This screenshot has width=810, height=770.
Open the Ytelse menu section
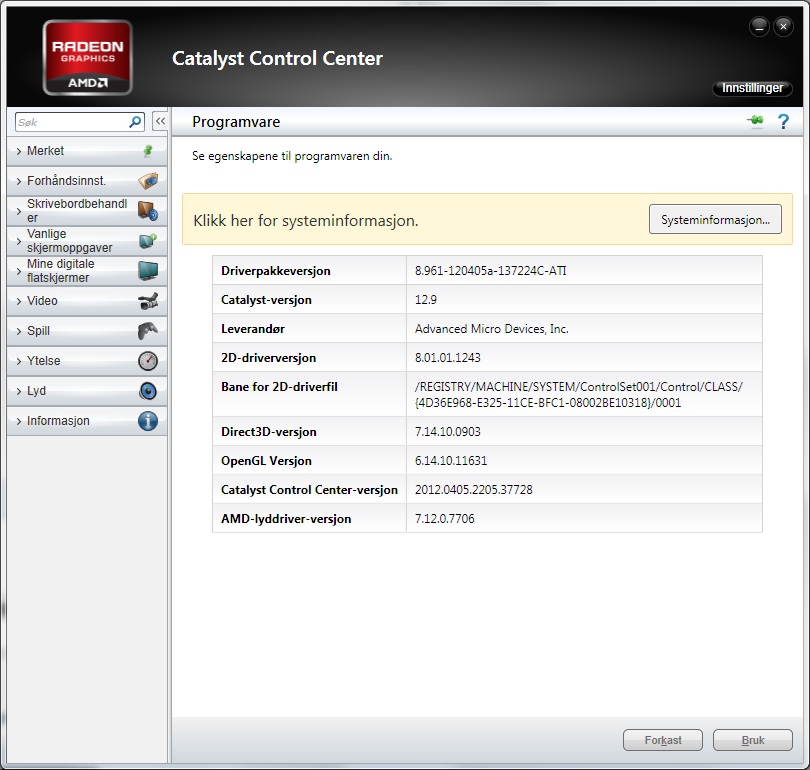(x=87, y=361)
